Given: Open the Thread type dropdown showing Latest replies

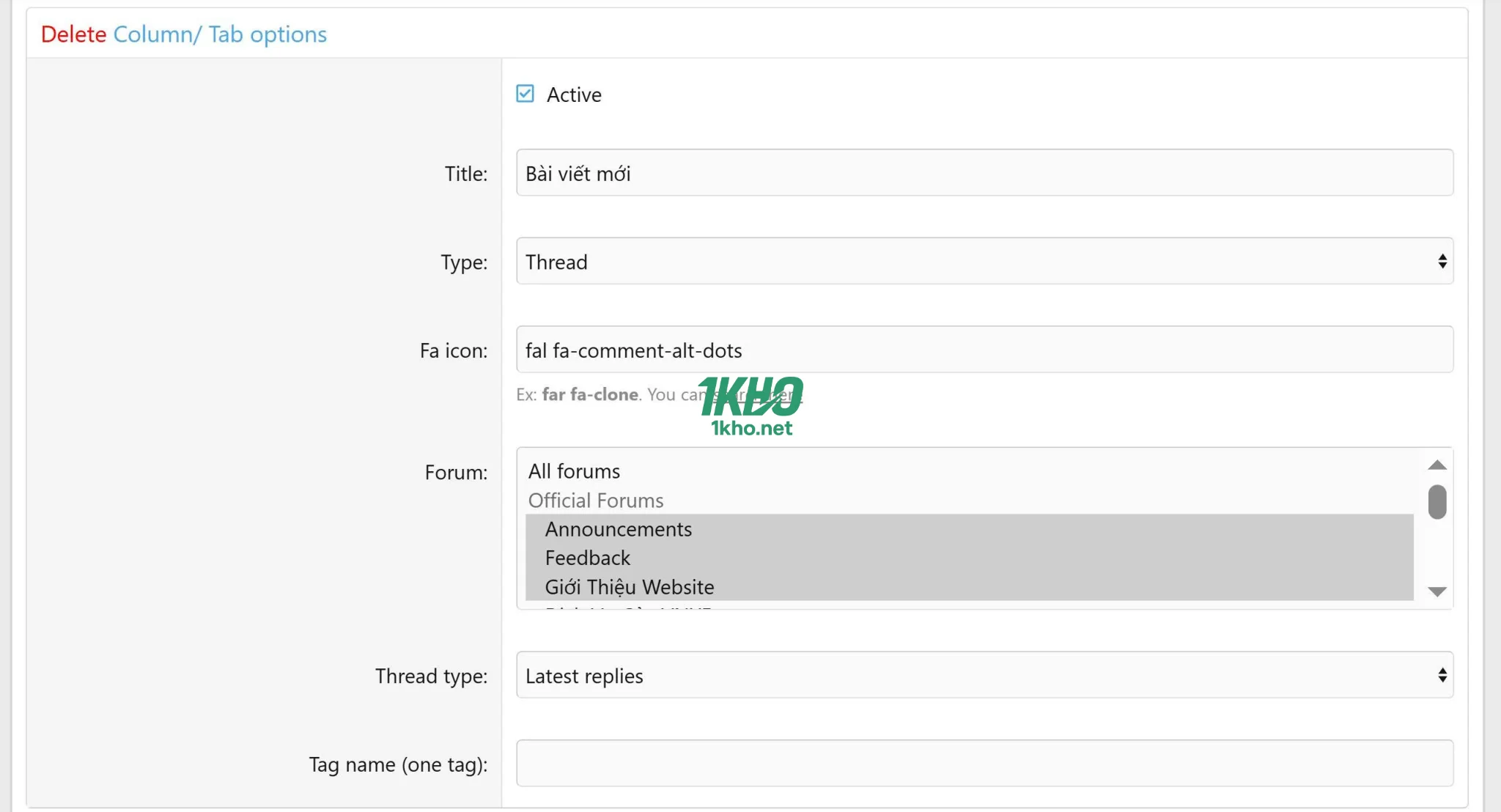Looking at the screenshot, I should pos(984,676).
